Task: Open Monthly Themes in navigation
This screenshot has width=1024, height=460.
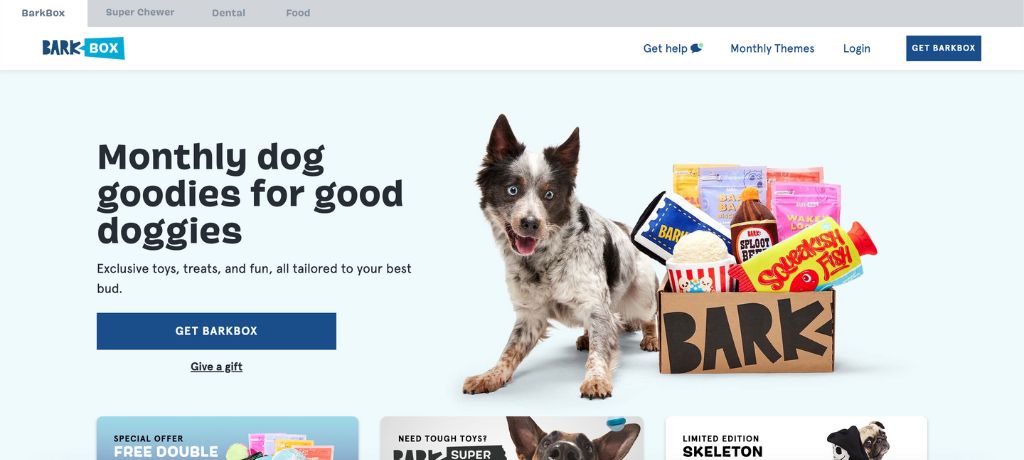Action: 772,48
